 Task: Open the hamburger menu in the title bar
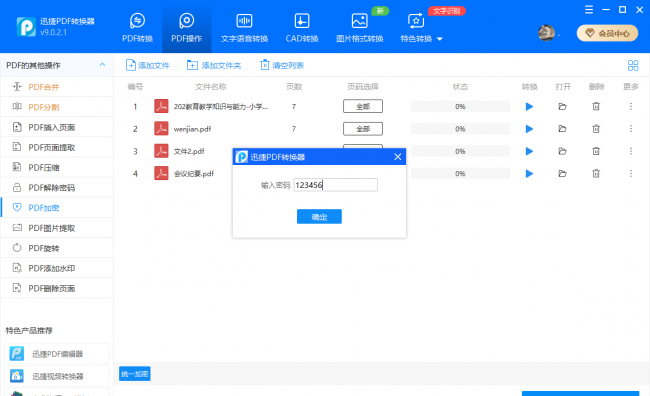point(589,10)
